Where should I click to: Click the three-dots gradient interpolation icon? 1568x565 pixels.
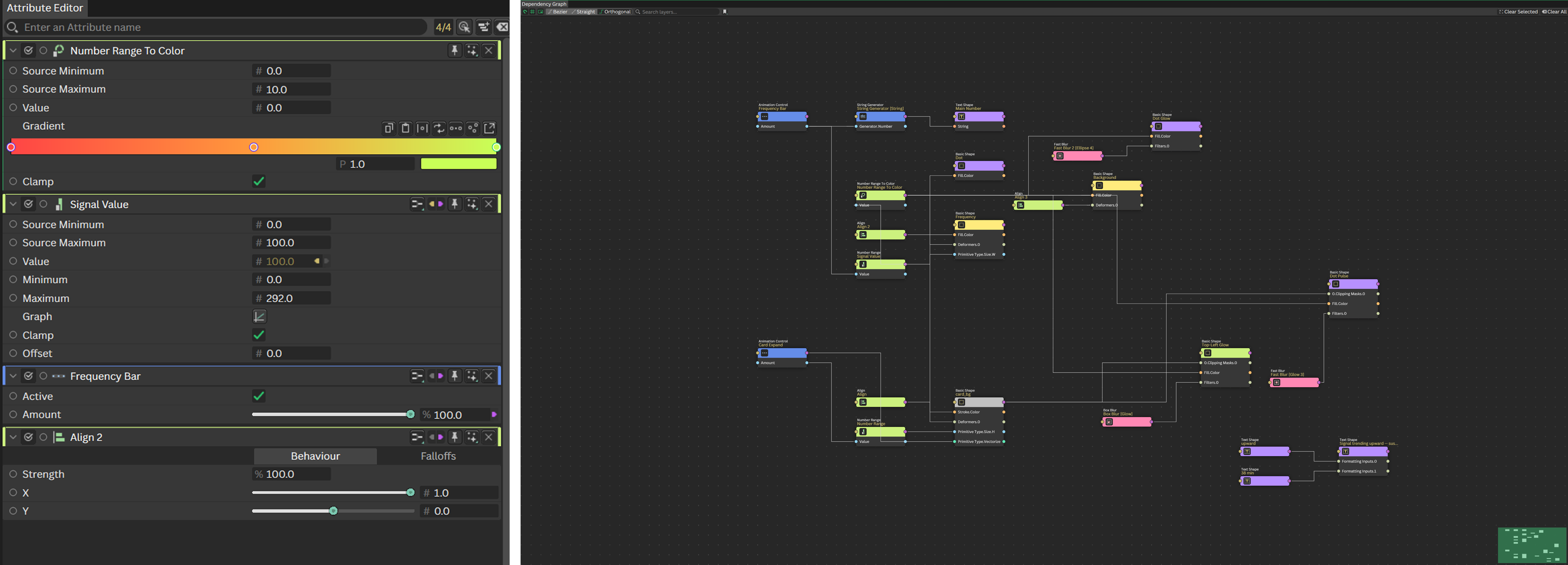tap(456, 128)
